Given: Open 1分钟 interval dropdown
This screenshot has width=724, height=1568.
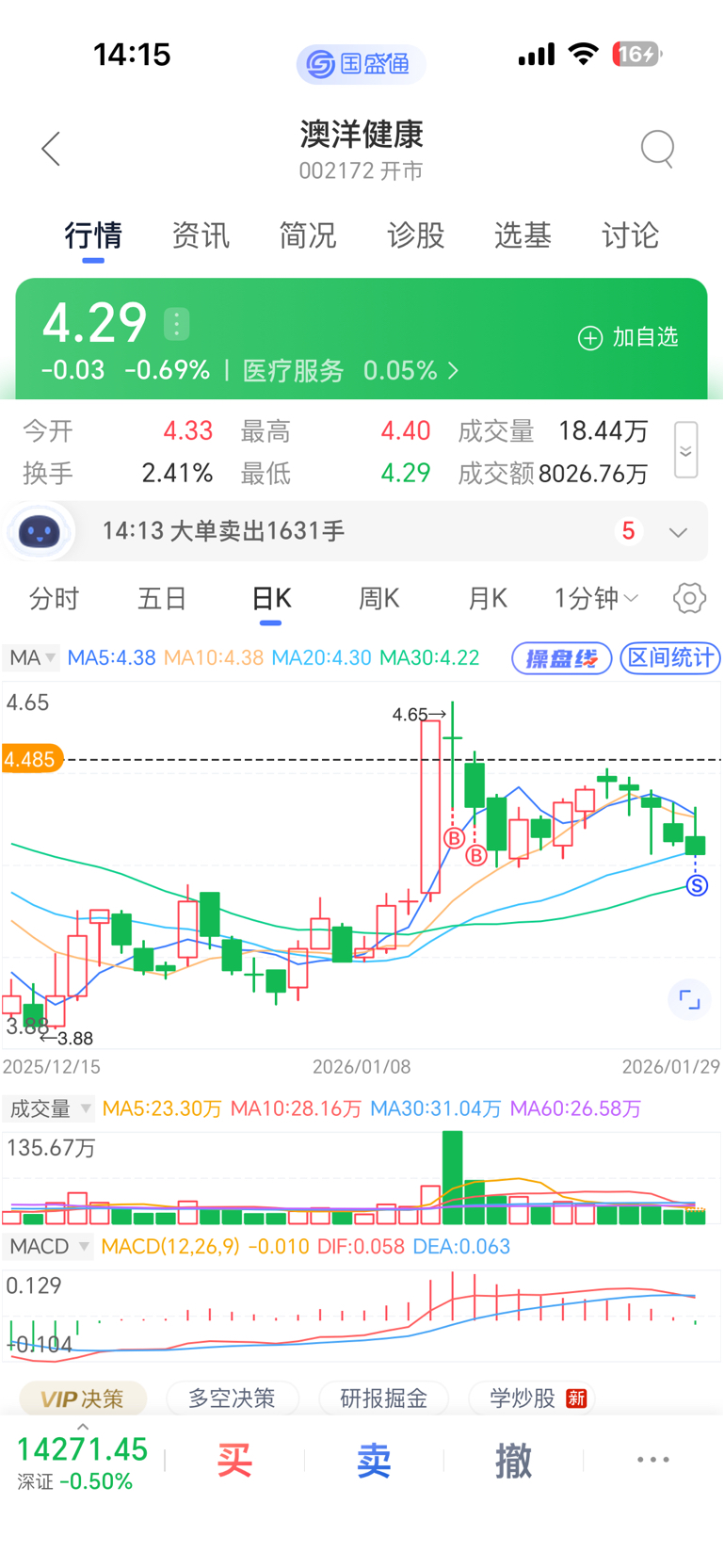Looking at the screenshot, I should coord(596,599).
